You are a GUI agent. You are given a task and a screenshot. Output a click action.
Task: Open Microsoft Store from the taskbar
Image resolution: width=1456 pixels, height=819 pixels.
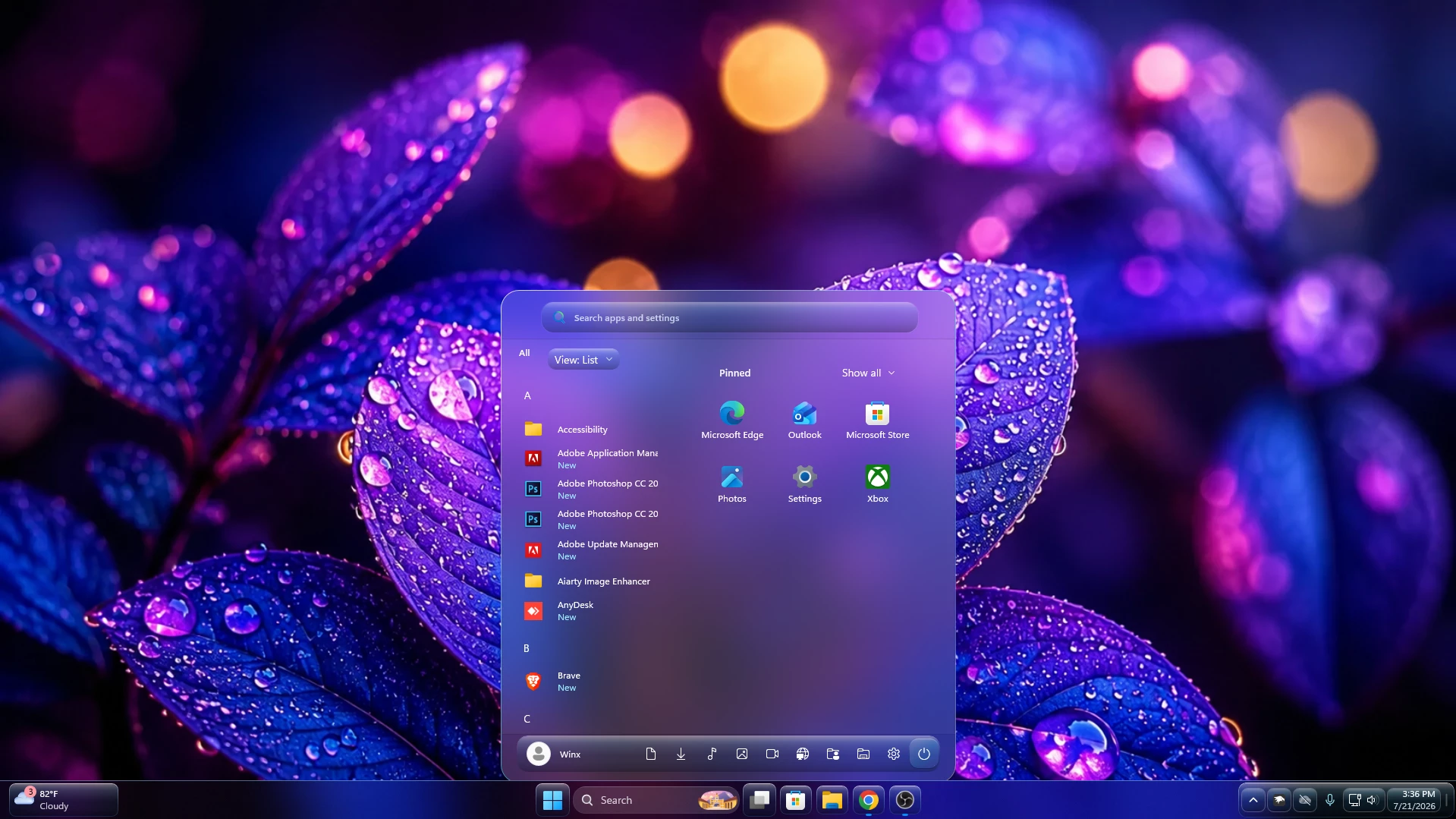pos(795,800)
